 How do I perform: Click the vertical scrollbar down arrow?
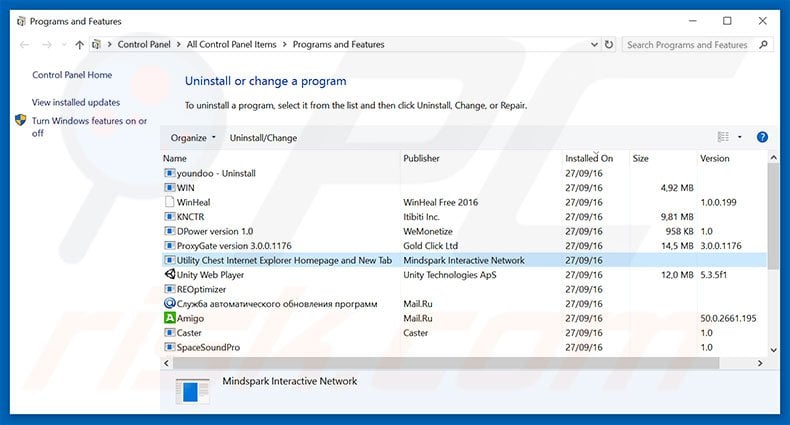[x=773, y=350]
